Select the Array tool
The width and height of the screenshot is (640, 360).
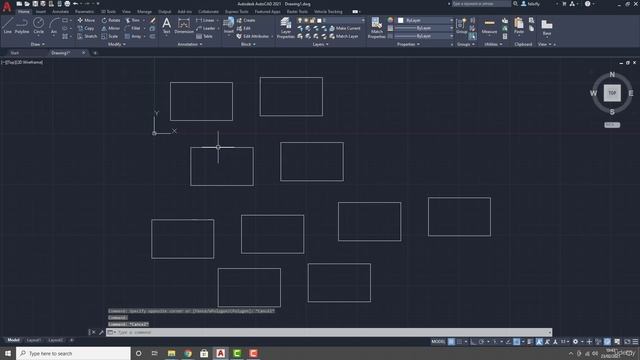click(x=133, y=36)
